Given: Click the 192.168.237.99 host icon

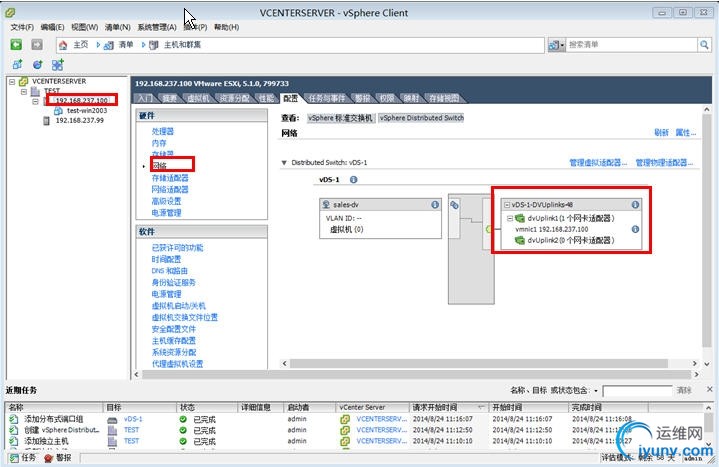Looking at the screenshot, I should click(x=46, y=121).
